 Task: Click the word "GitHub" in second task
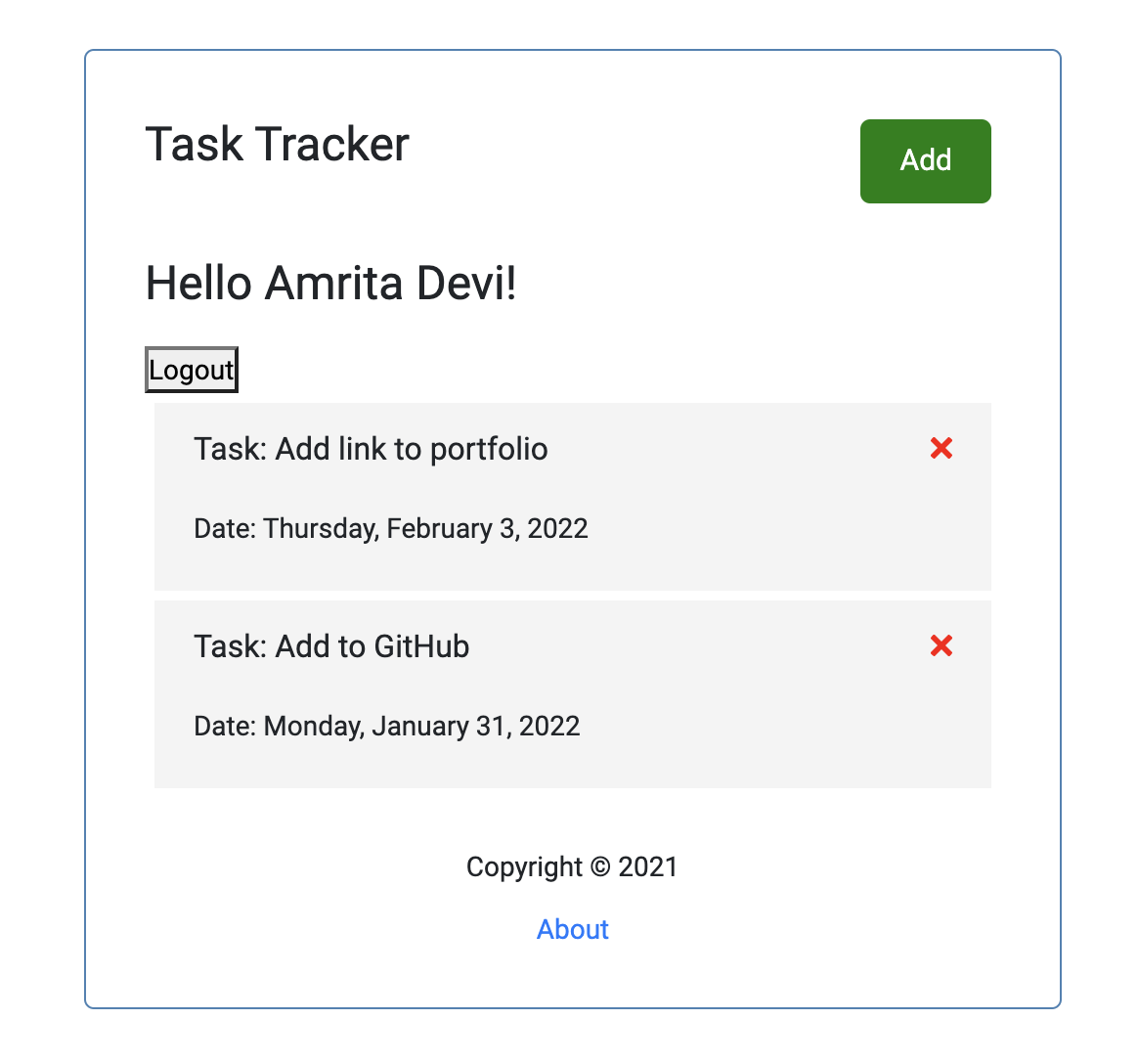[421, 646]
